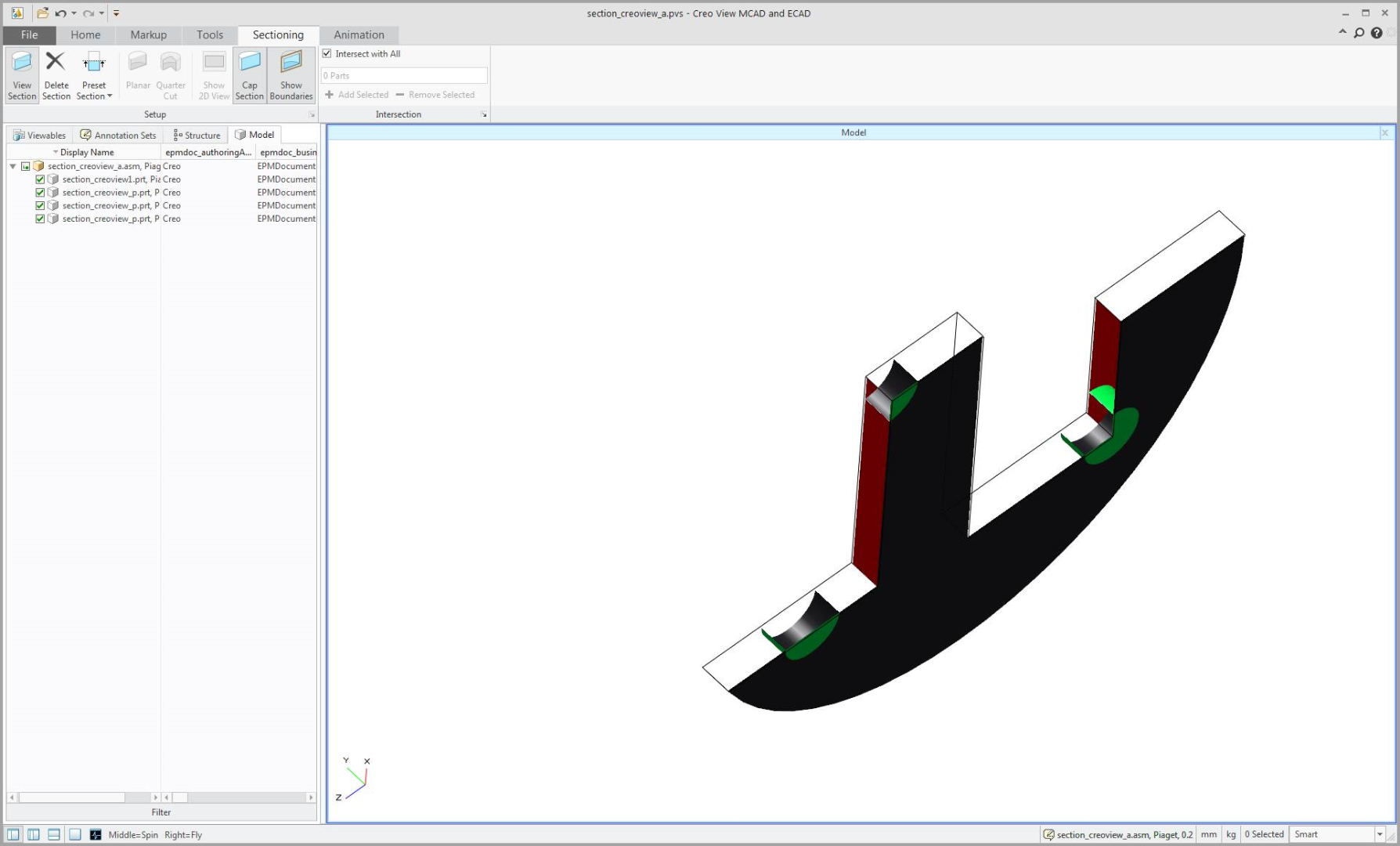
Task: Click the Add Selected button
Action: pyautogui.click(x=357, y=95)
